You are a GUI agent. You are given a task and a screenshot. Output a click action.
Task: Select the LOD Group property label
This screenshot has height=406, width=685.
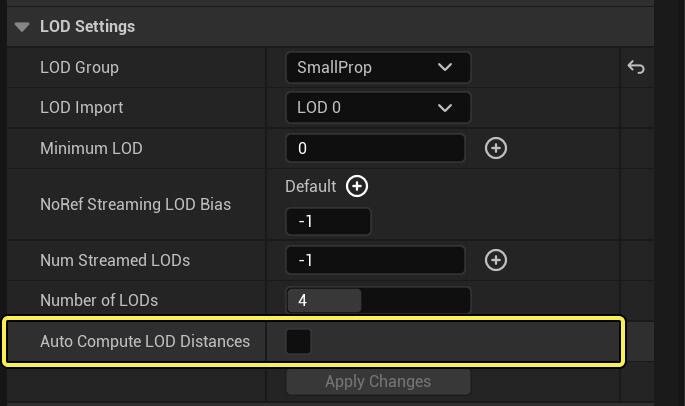[x=79, y=68]
